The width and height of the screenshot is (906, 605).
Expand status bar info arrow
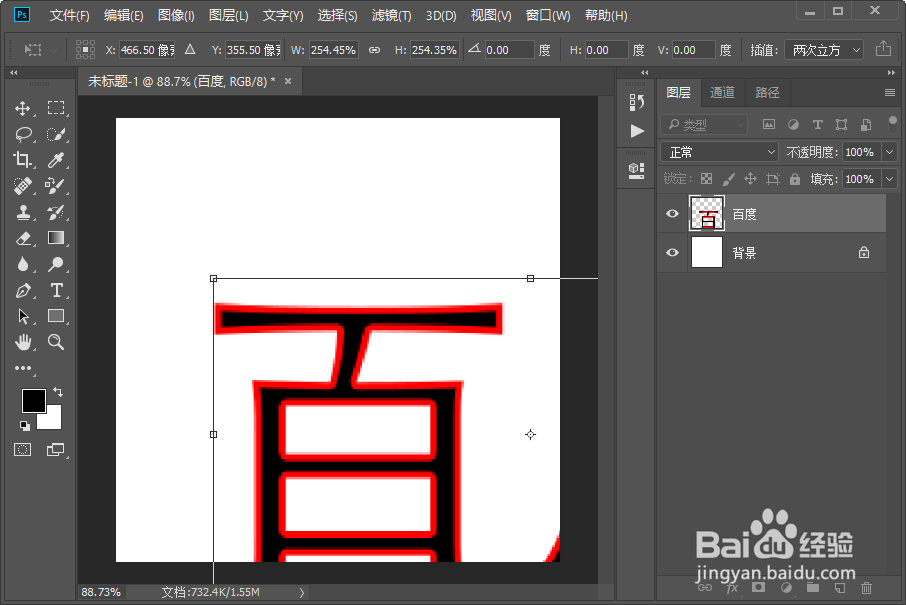click(x=302, y=592)
